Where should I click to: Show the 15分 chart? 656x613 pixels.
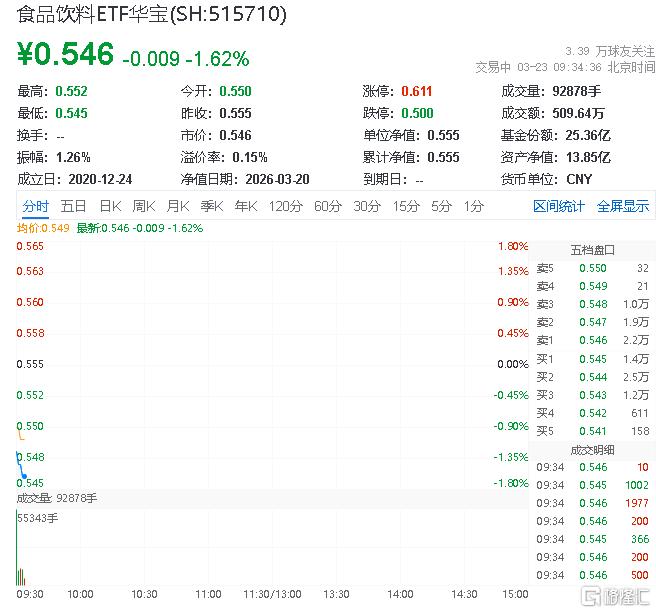coord(406,206)
